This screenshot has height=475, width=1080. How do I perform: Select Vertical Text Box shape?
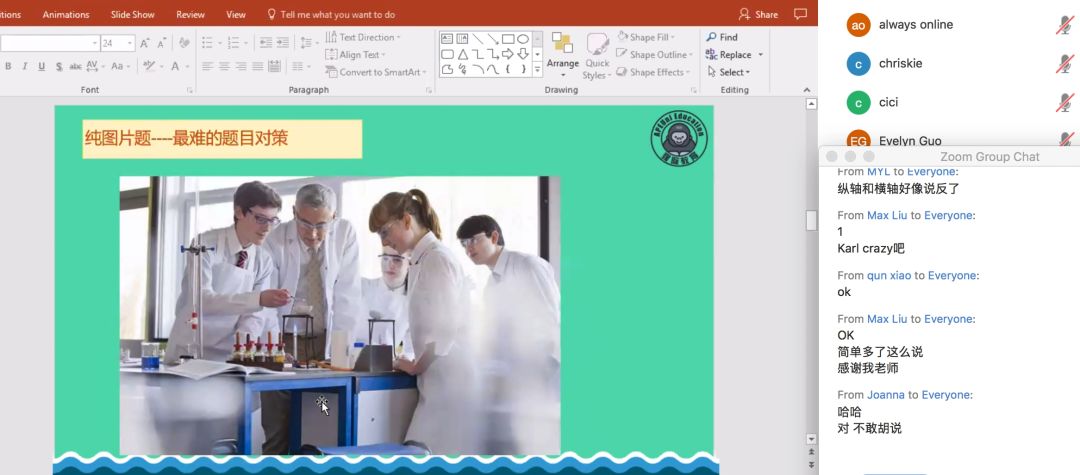[x=462, y=39]
